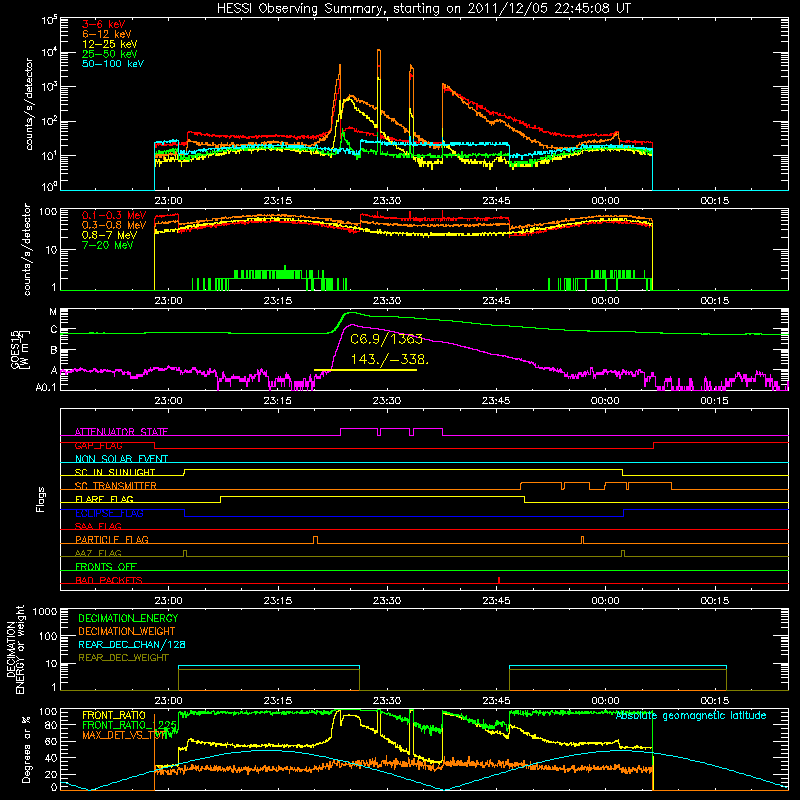The image size is (800, 800).
Task: Select the olive FLAG label above FRONTS_OFF
Action: point(98,553)
